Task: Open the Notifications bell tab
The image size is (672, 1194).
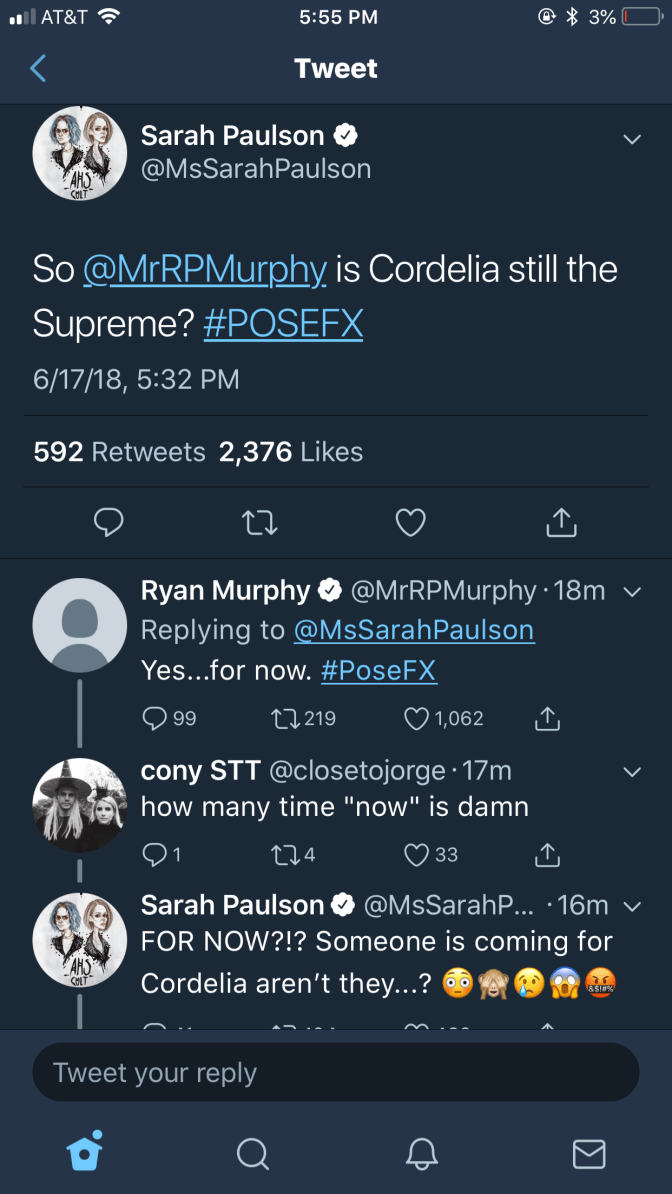Action: coord(421,1153)
